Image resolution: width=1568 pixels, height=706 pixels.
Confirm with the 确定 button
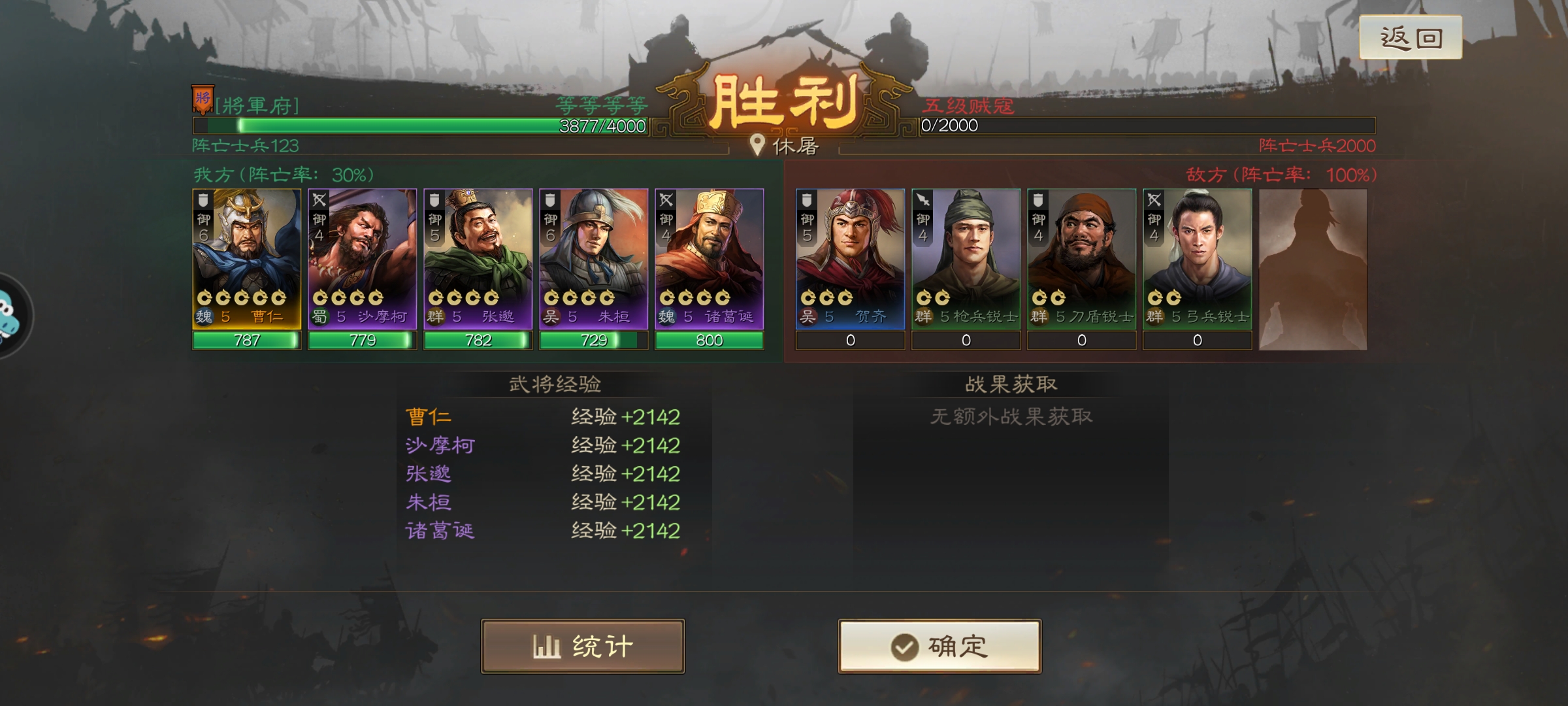coord(939,647)
